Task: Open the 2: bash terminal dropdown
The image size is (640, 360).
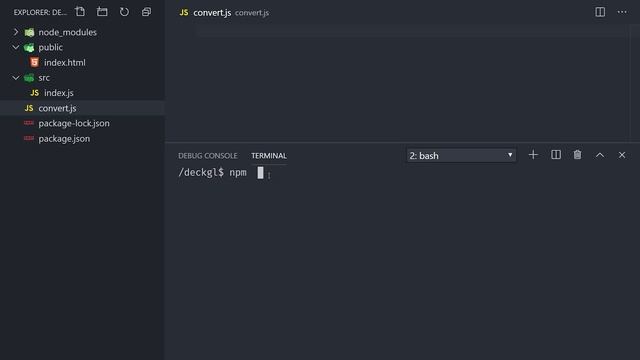Action: (x=461, y=156)
